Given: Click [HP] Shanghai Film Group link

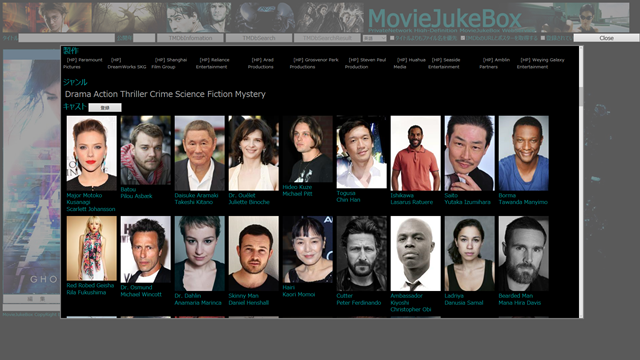Looking at the screenshot, I should (x=169, y=63).
